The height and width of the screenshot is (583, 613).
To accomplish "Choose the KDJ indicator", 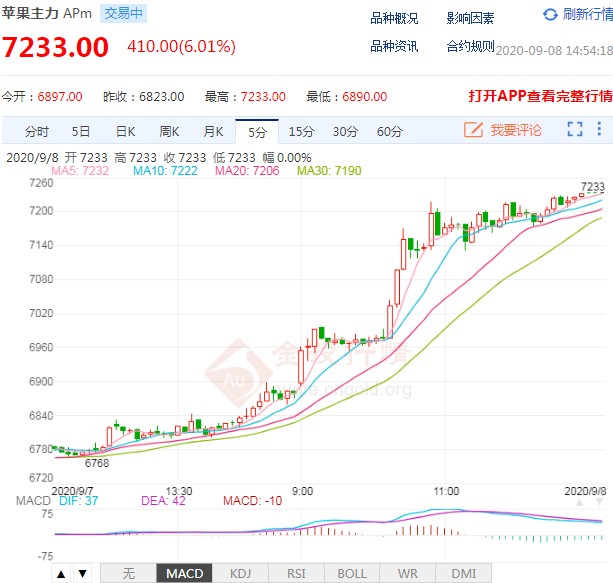I will point(240,574).
